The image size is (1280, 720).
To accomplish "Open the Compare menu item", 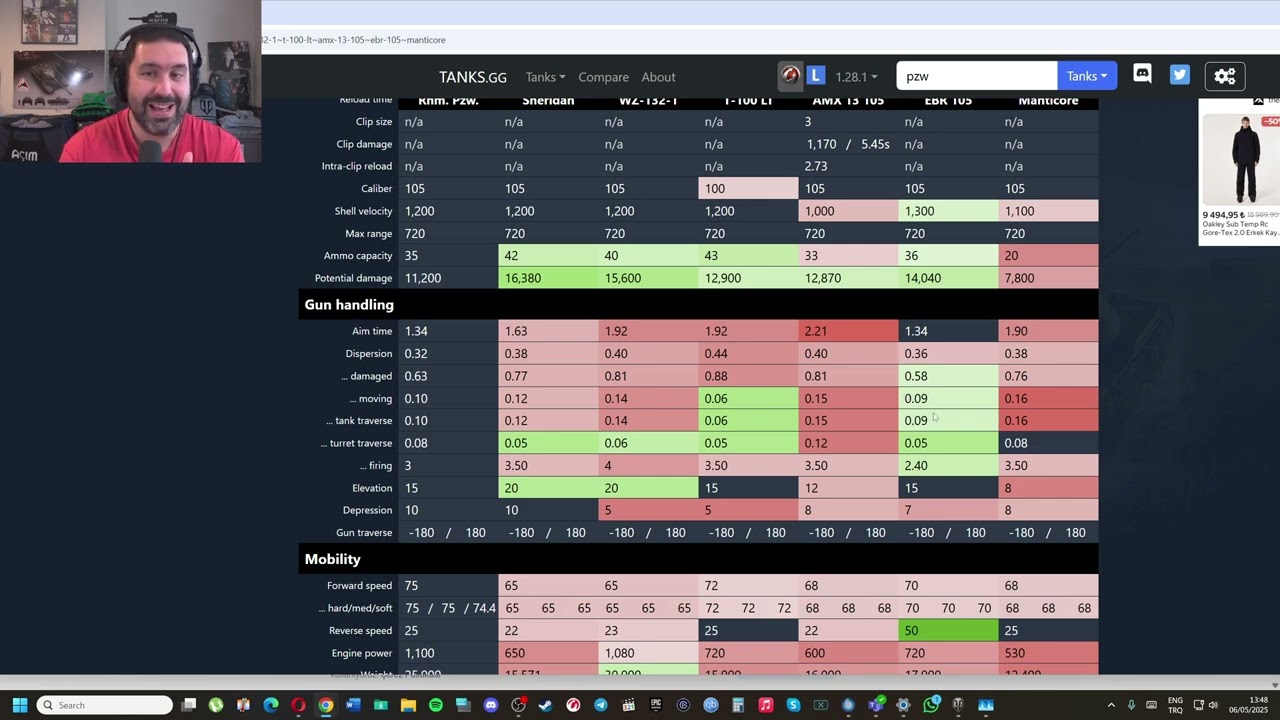I will pyautogui.click(x=603, y=77).
